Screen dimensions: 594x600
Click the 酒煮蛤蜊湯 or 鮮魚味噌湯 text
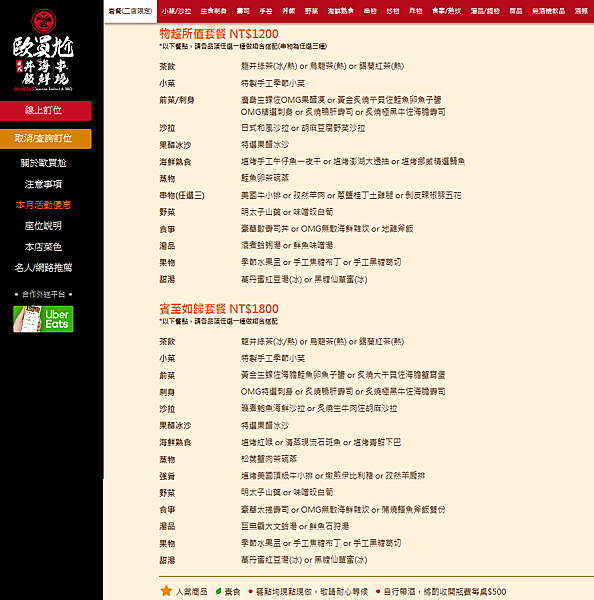coord(287,245)
